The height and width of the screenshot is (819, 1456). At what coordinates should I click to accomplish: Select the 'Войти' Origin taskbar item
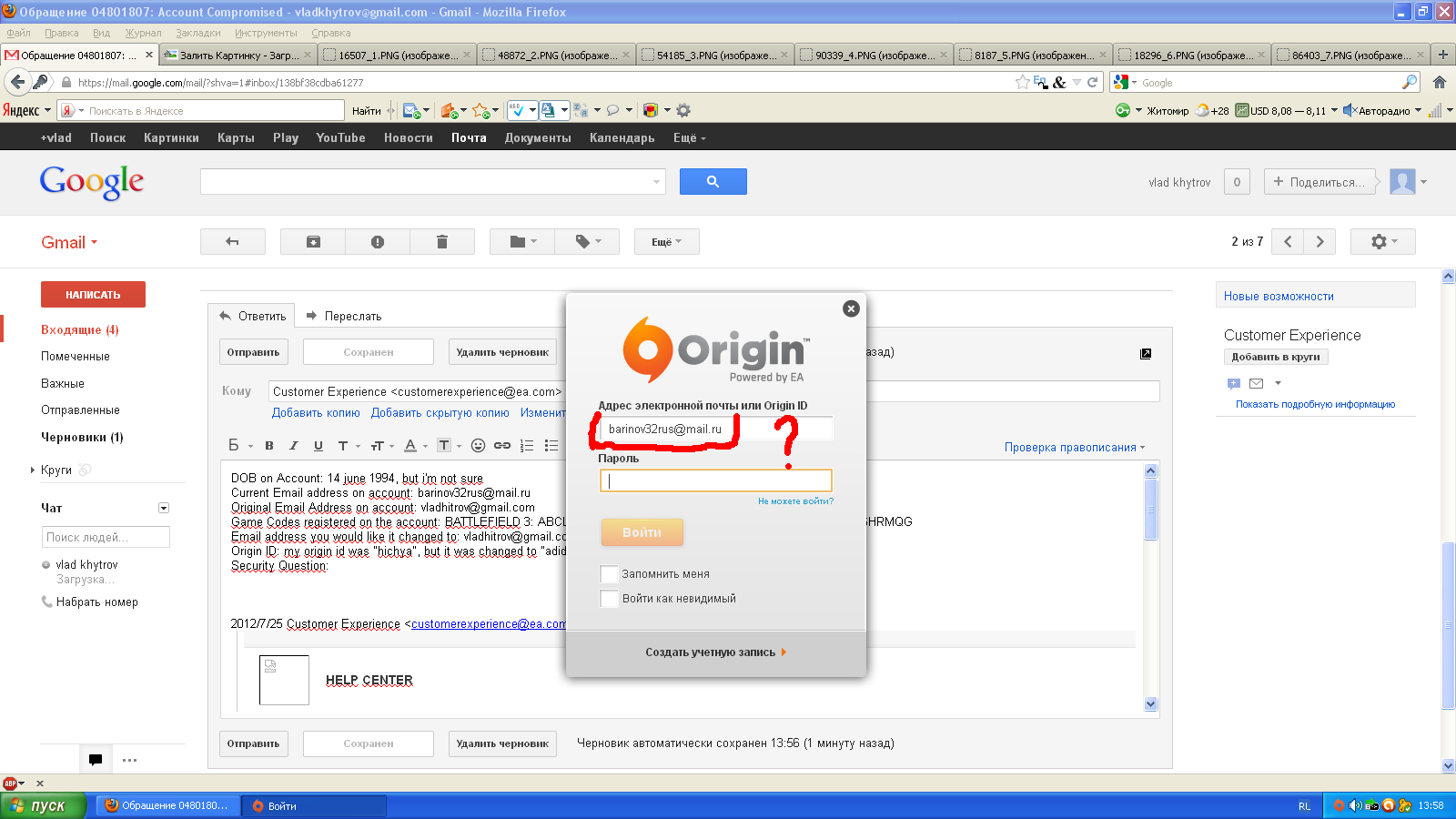click(315, 805)
